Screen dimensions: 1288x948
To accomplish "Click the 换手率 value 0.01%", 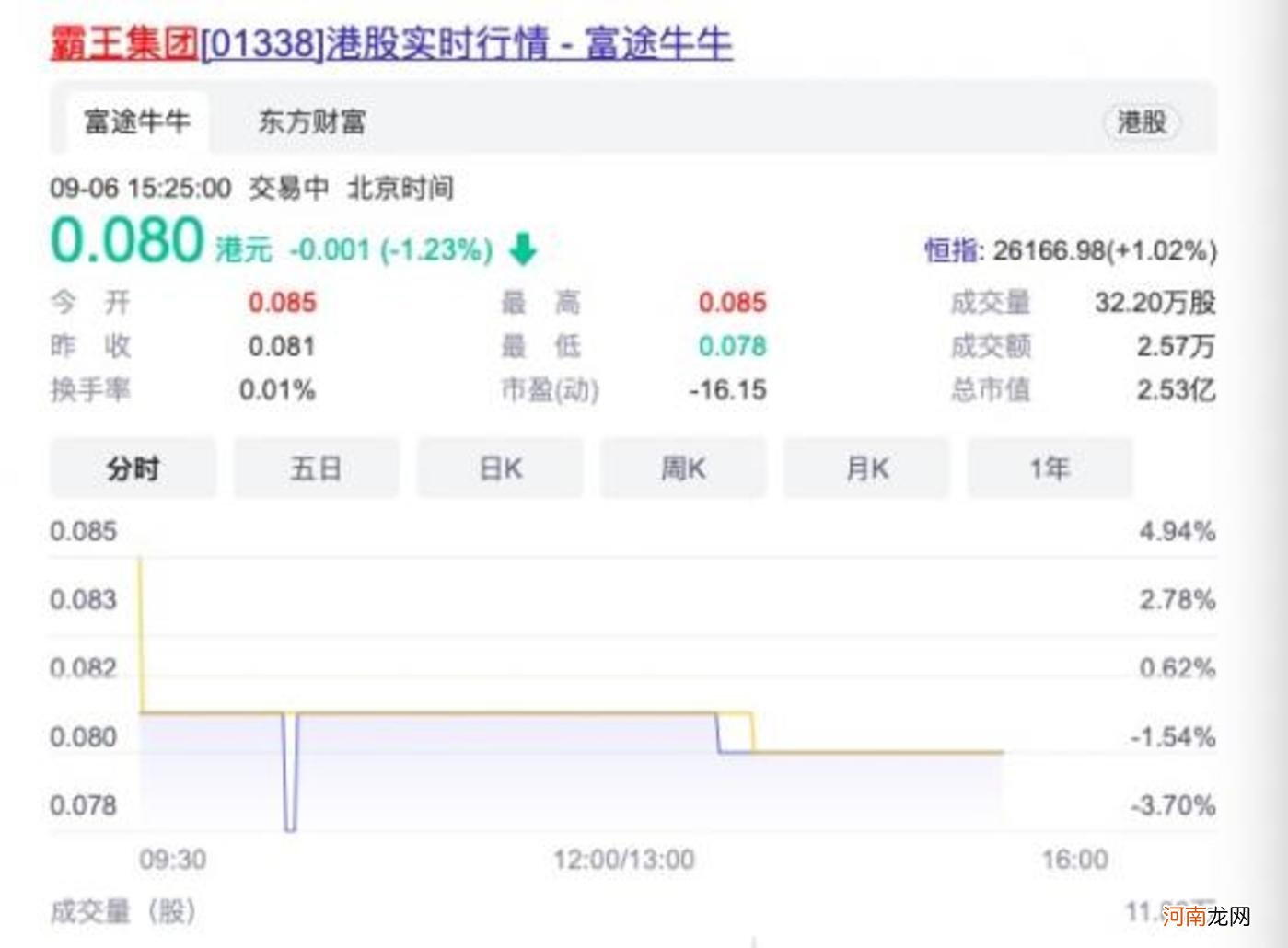I will pos(277,390).
